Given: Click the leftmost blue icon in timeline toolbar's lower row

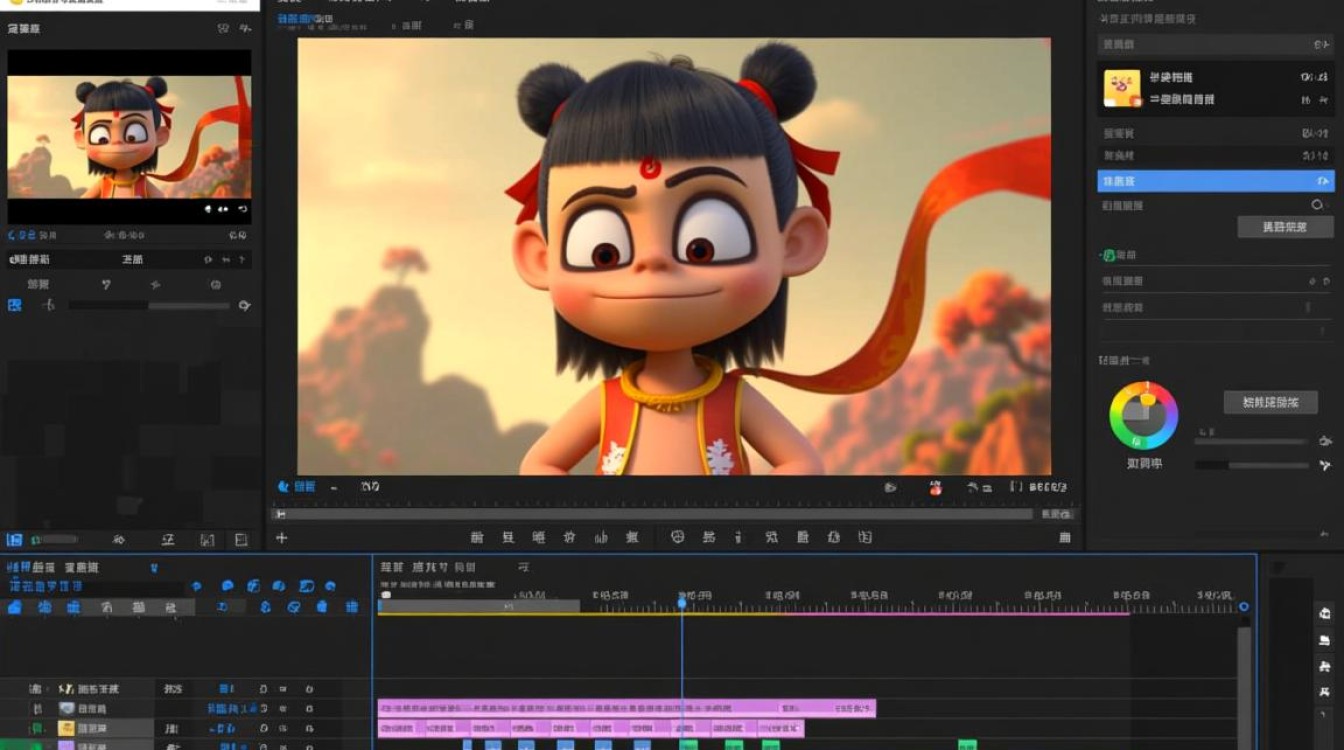Looking at the screenshot, I should tap(15, 607).
